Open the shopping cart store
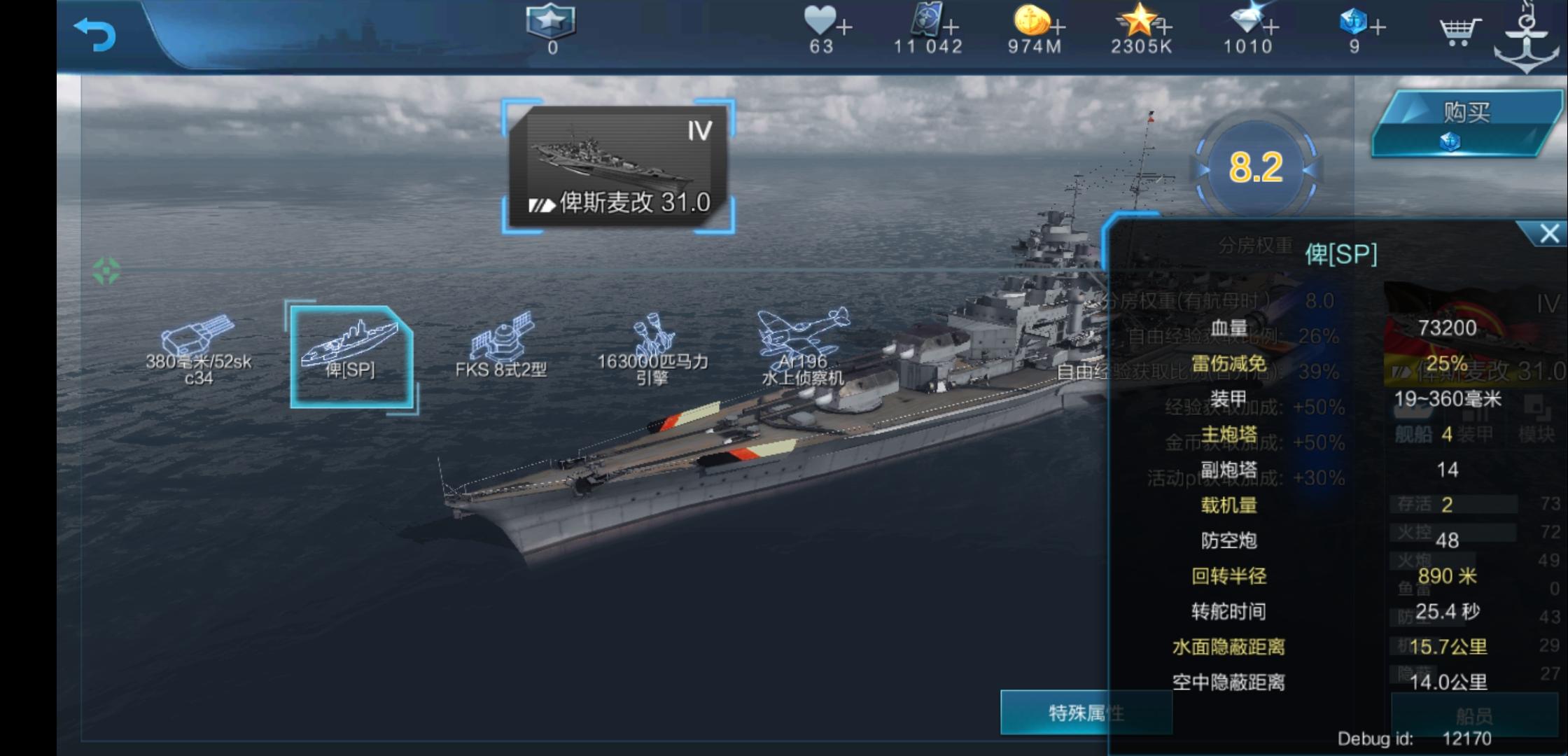 [x=1459, y=31]
